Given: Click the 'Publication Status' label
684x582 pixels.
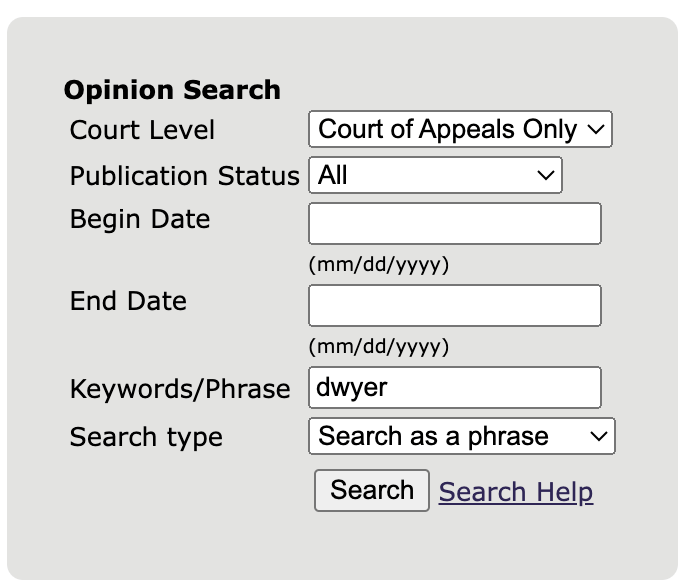Looking at the screenshot, I should tap(184, 176).
